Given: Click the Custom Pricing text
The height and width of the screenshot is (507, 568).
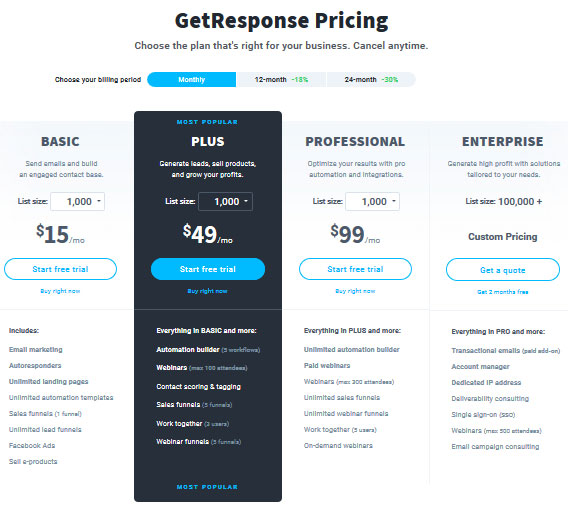Looking at the screenshot, I should [x=503, y=236].
